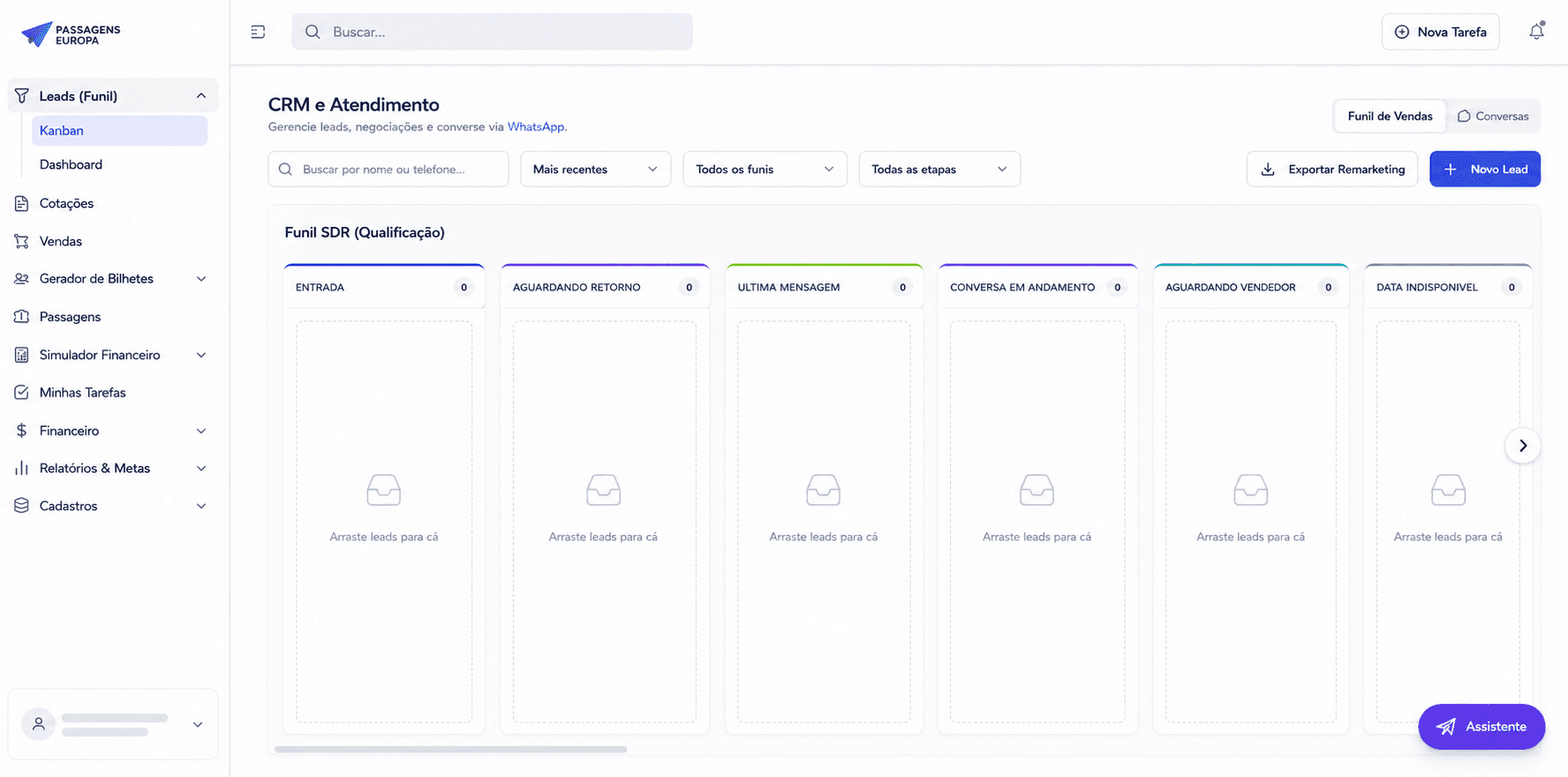Image resolution: width=1568 pixels, height=777 pixels.
Task: Click the Passagens ticket icon
Action: point(22,317)
